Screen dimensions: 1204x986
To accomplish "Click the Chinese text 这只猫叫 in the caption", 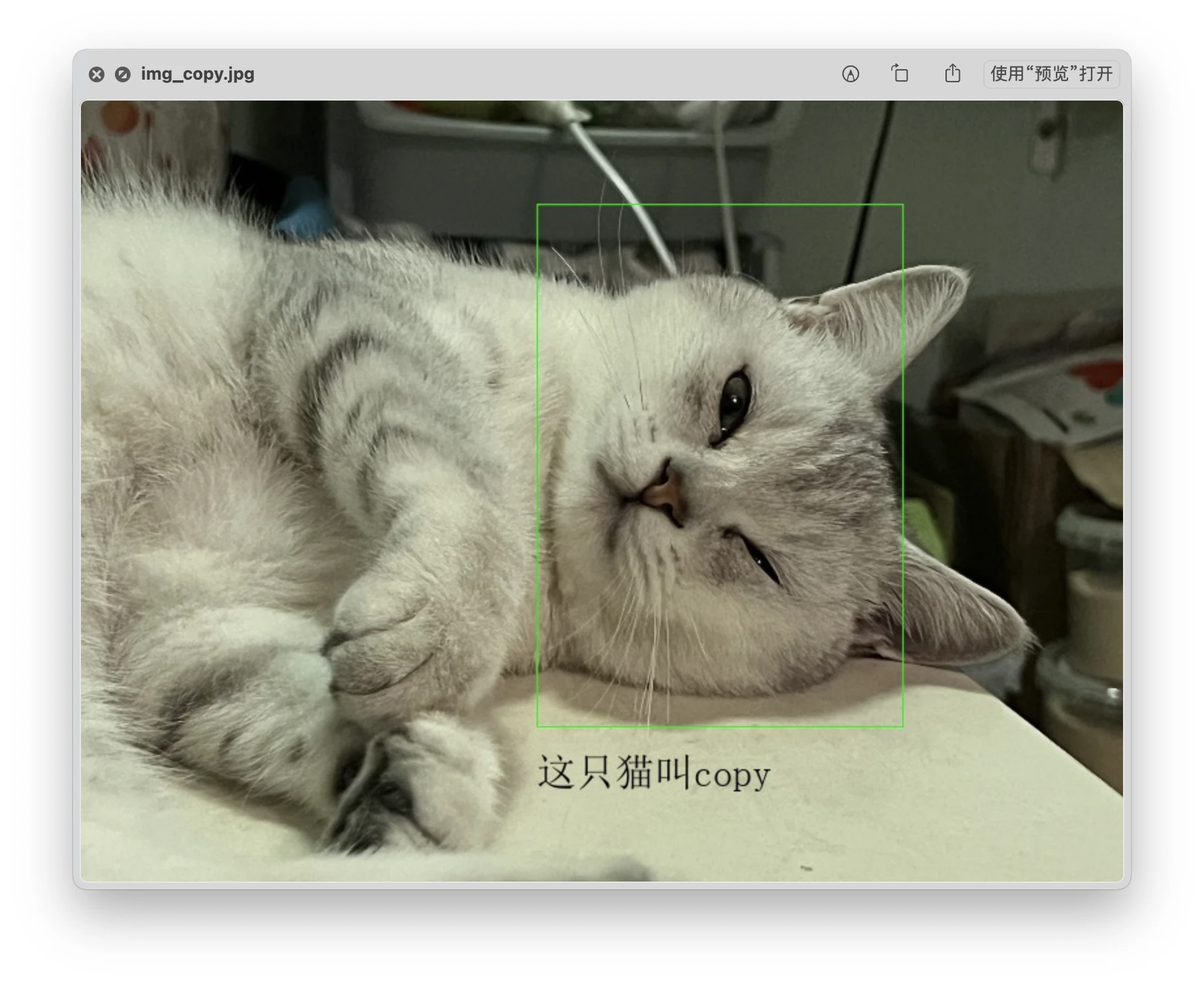I will (614, 772).
